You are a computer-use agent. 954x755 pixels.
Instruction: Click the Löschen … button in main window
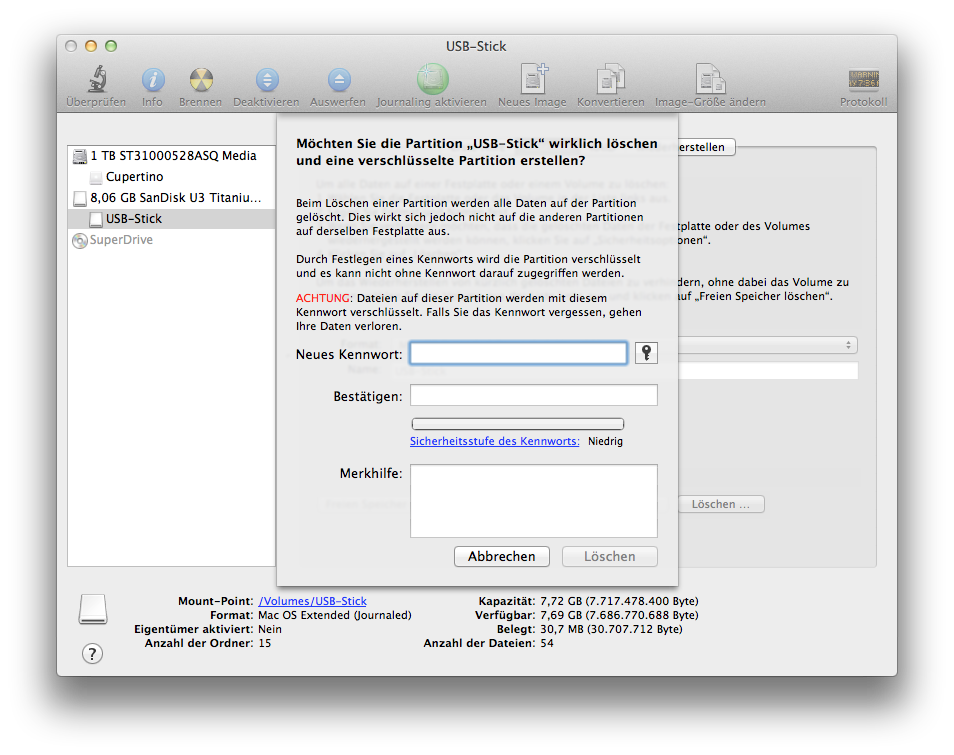[721, 504]
